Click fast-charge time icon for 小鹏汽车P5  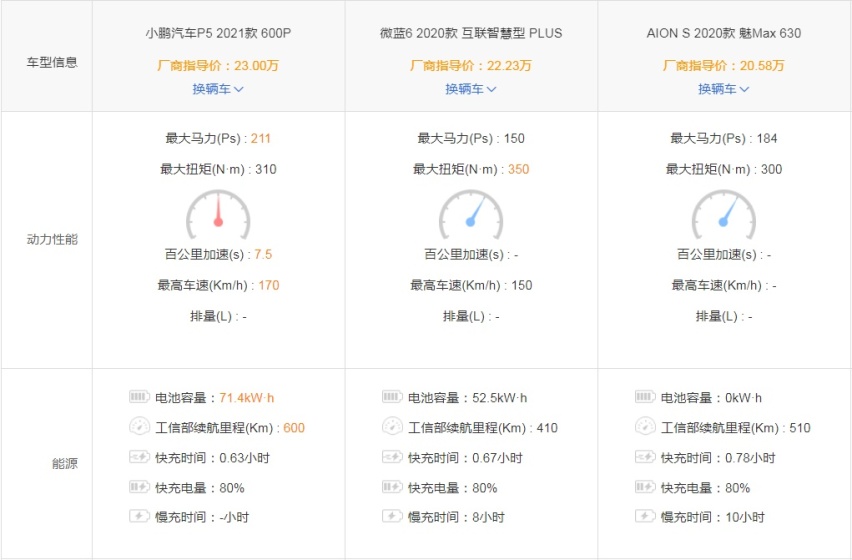(x=139, y=457)
